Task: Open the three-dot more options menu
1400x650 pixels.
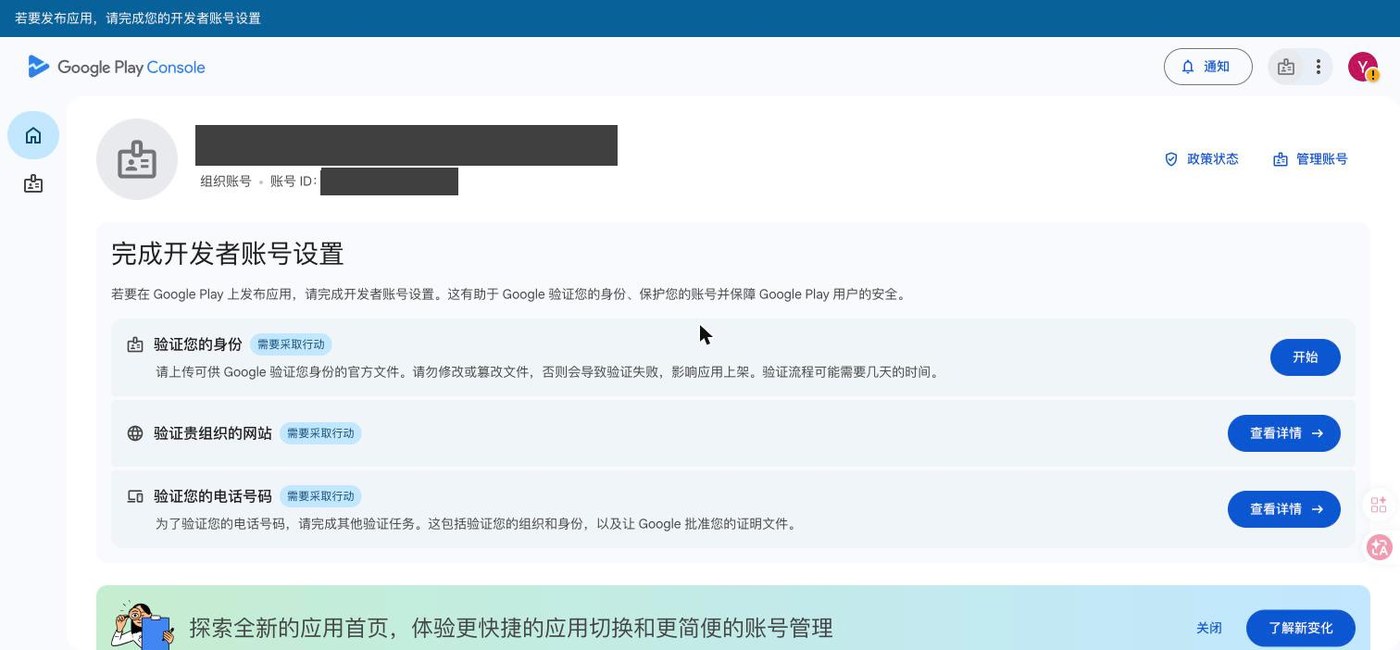Action: tap(1318, 67)
